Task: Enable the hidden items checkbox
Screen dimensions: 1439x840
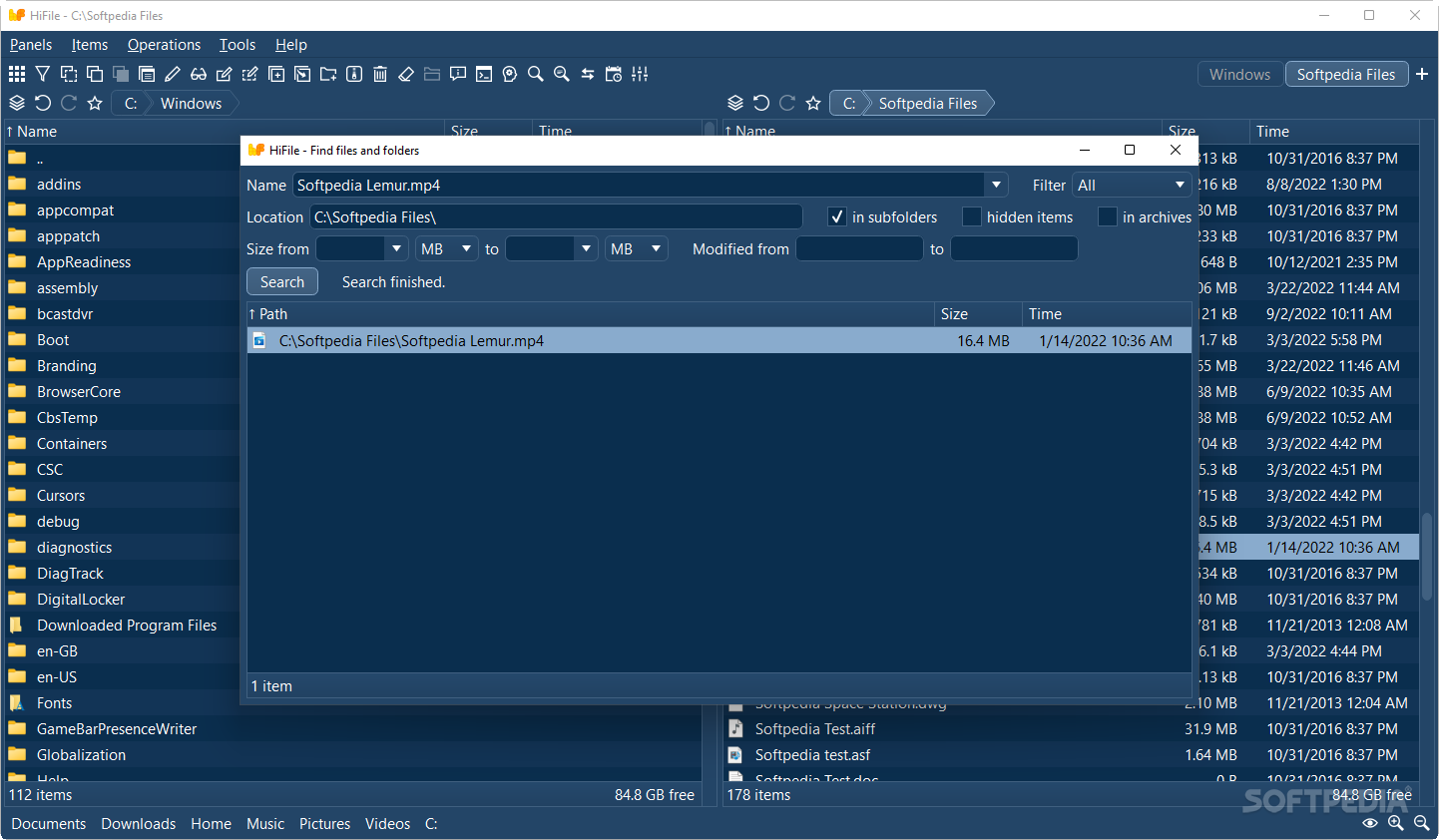Action: point(972,216)
